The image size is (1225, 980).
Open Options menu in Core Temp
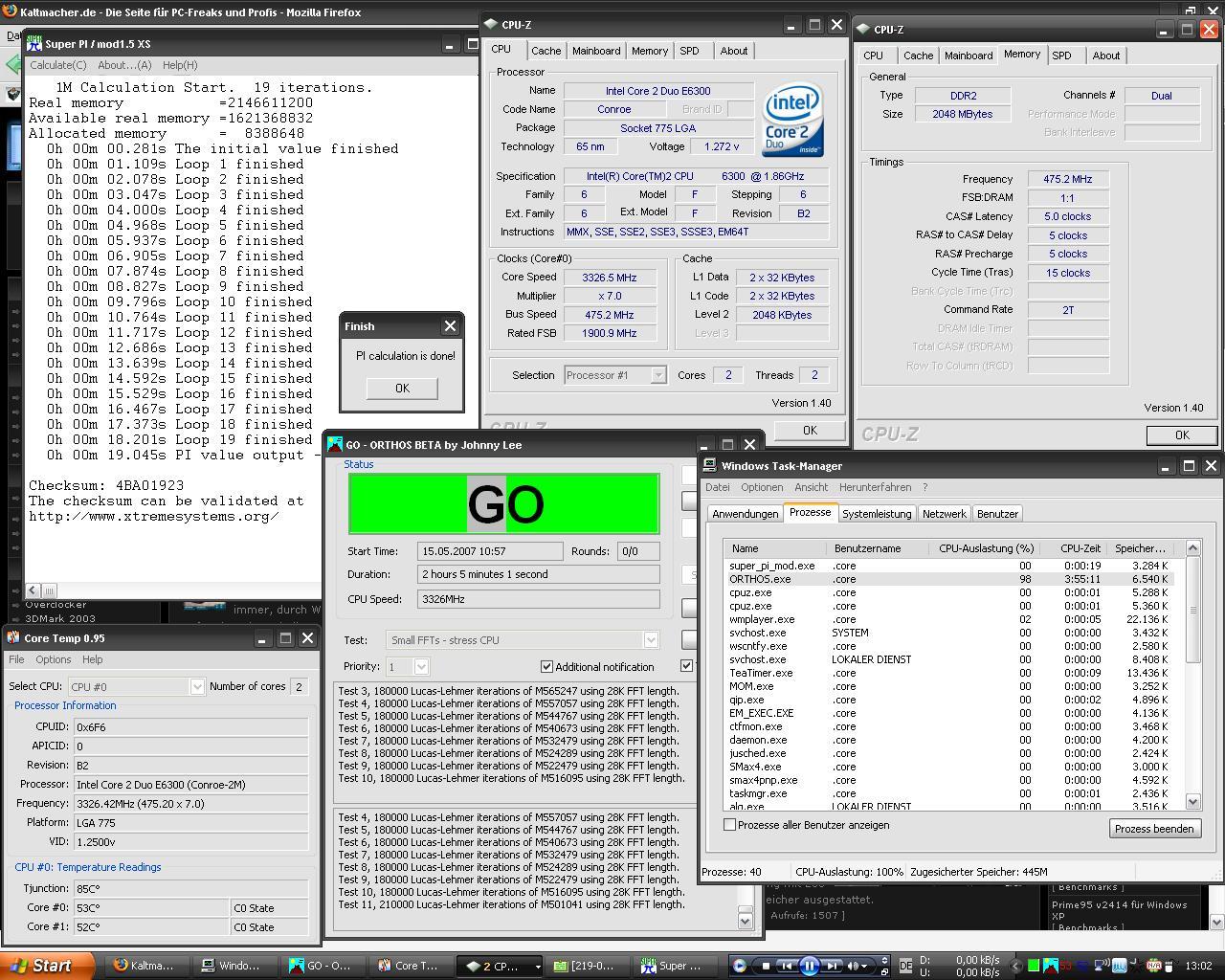click(x=53, y=659)
